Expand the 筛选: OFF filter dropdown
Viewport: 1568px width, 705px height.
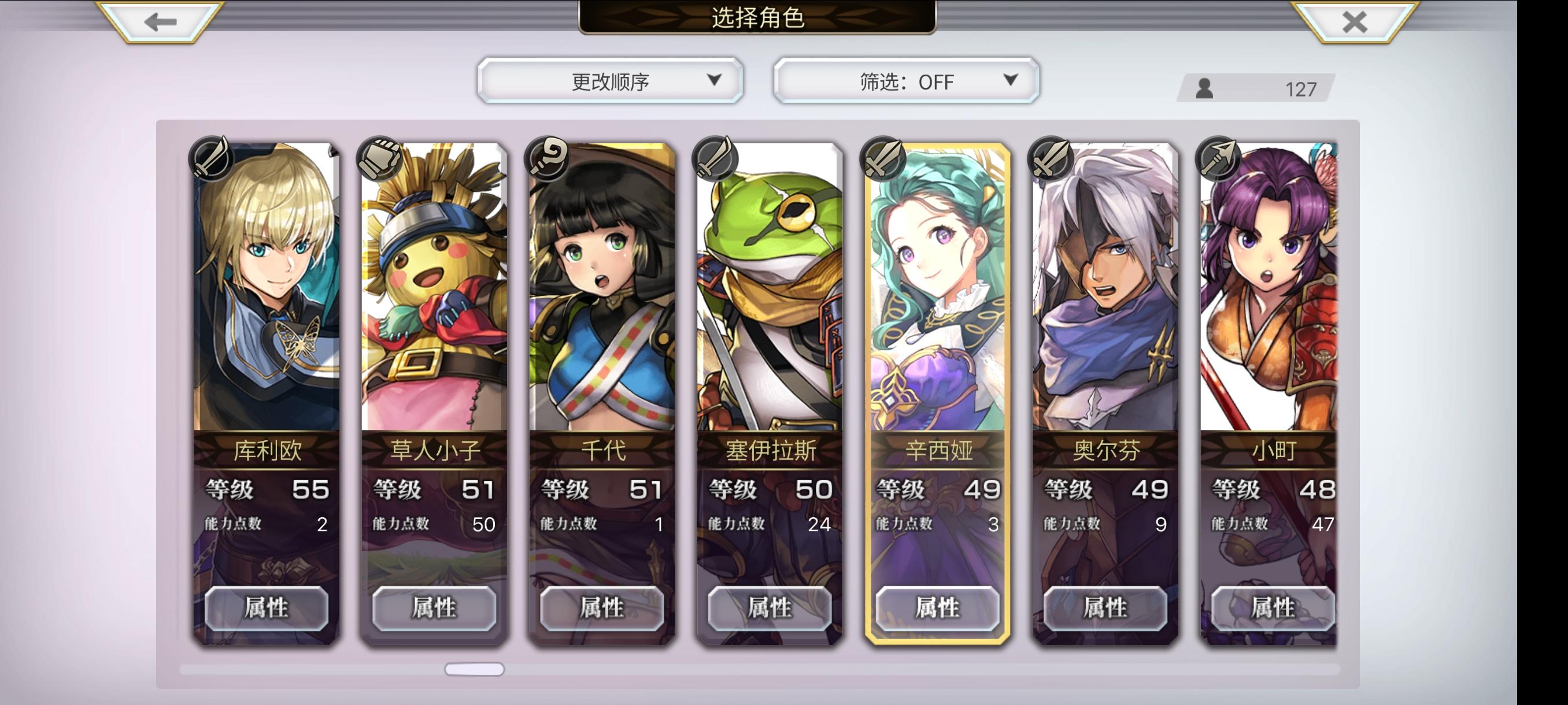click(906, 80)
